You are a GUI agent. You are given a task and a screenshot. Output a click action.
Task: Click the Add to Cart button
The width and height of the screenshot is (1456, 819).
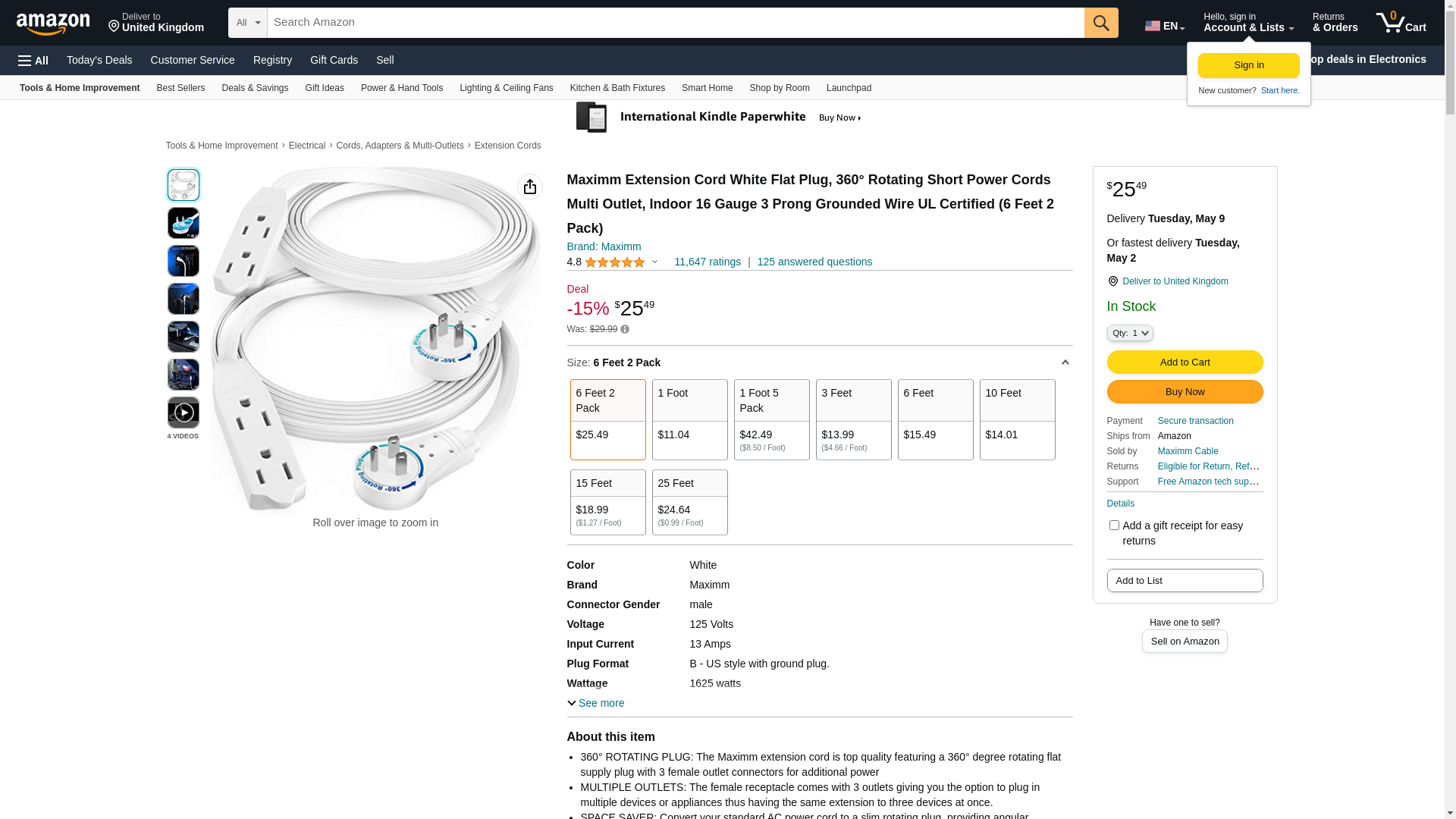pyautogui.click(x=1185, y=362)
